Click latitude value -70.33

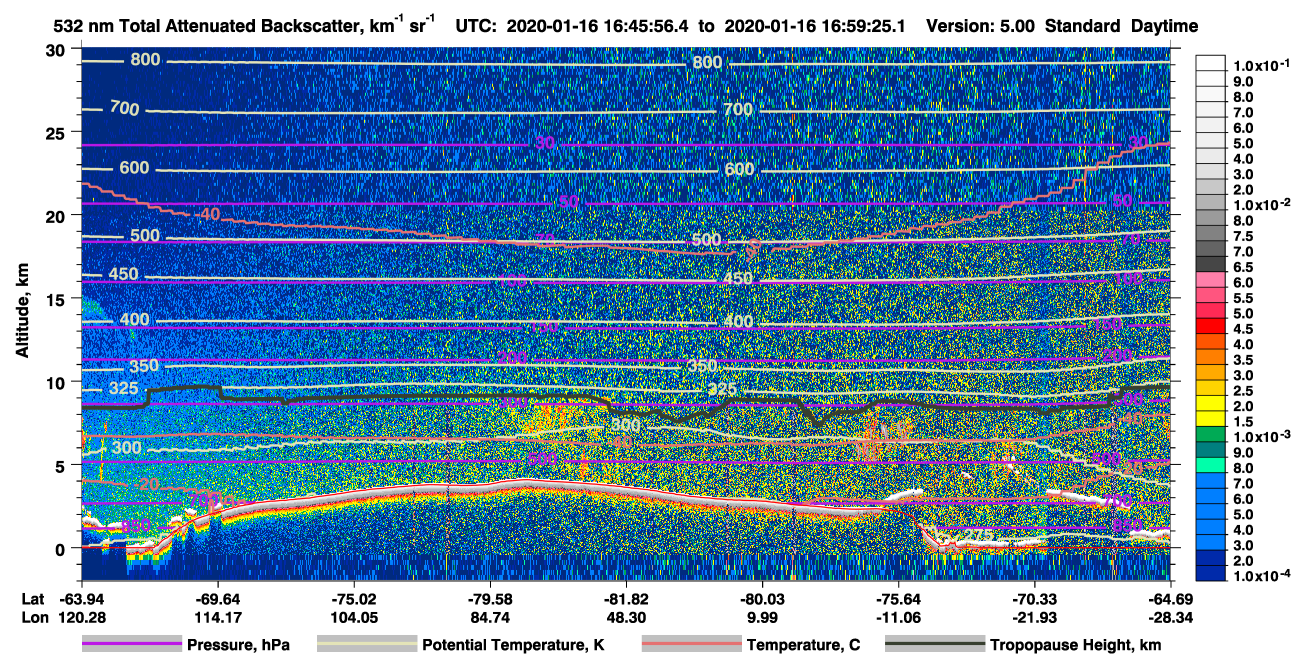tap(1034, 599)
